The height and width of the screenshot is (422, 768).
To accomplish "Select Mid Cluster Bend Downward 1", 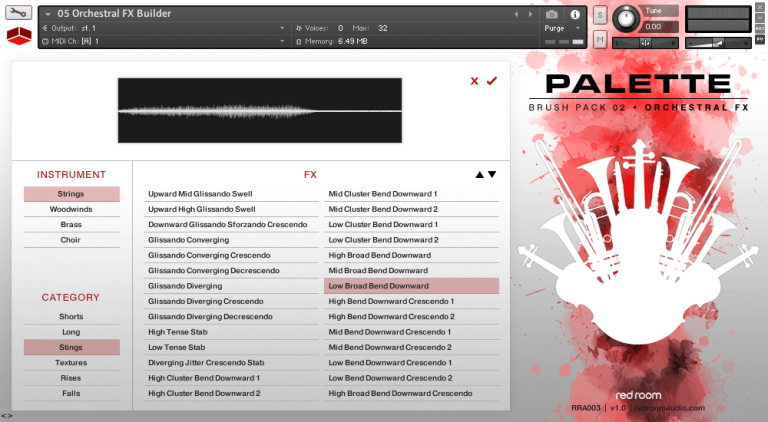I will (411, 194).
